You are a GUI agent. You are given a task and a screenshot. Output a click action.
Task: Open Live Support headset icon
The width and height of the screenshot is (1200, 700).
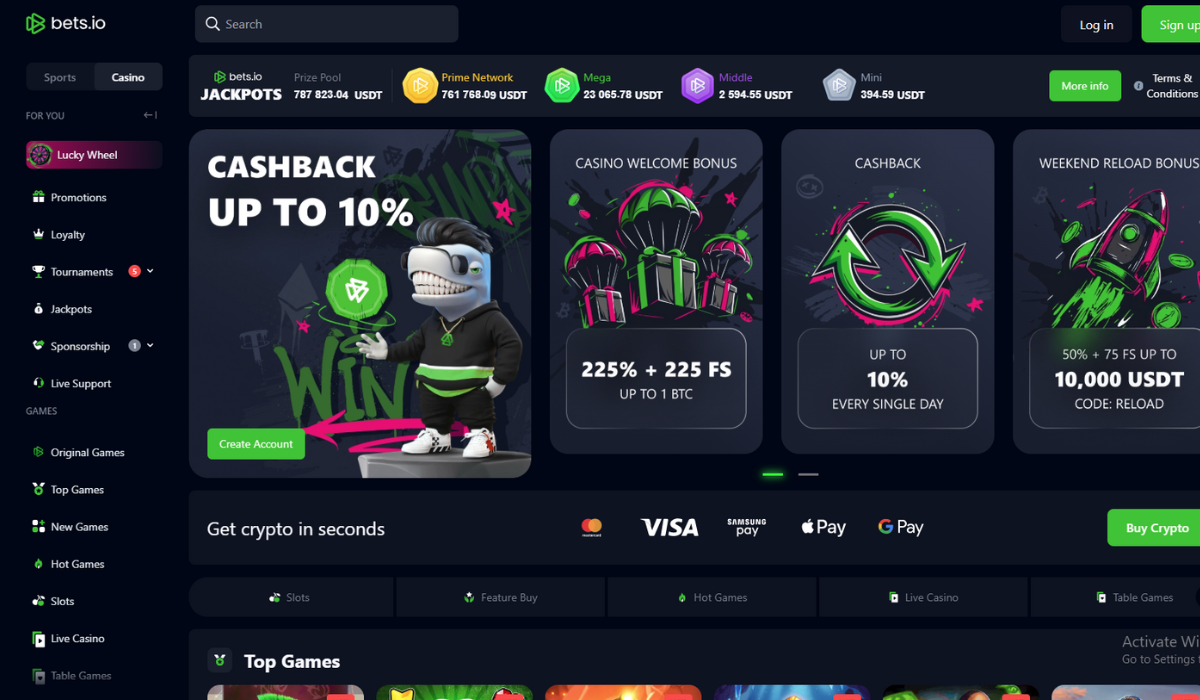coord(38,383)
